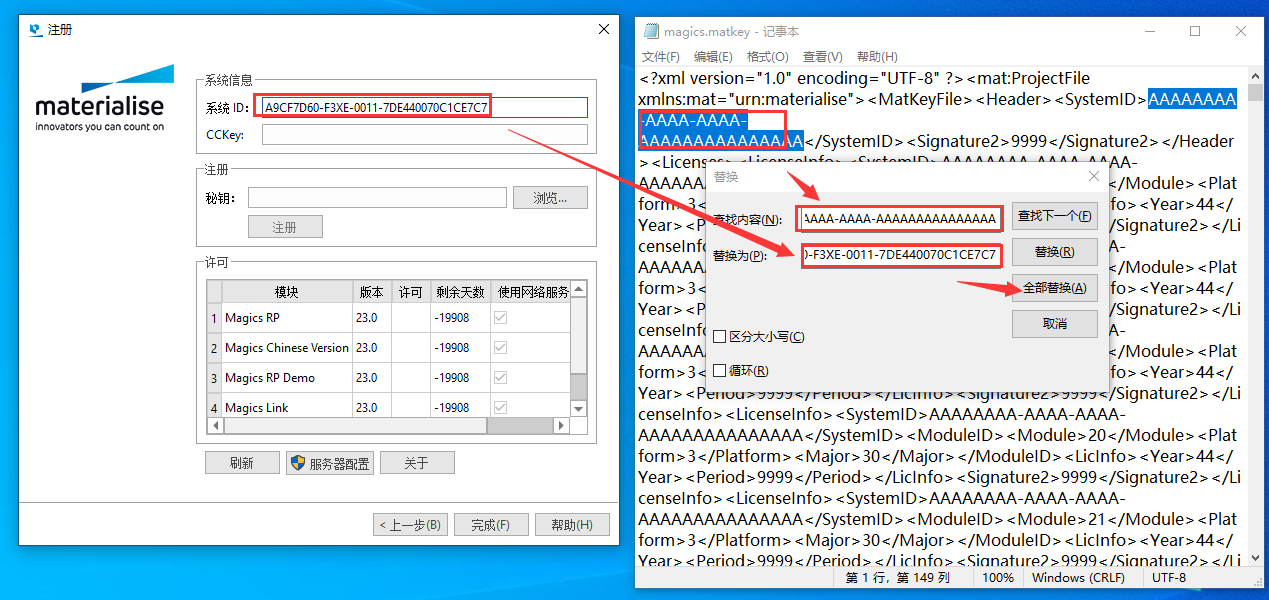Click the 替换(R) replace button
Viewport: 1269px width, 600px height.
click(x=1055, y=252)
